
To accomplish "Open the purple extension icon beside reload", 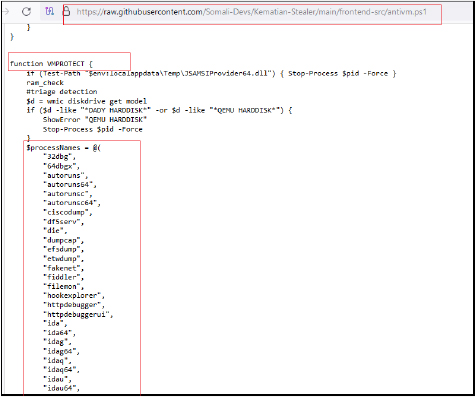I will point(49,12).
